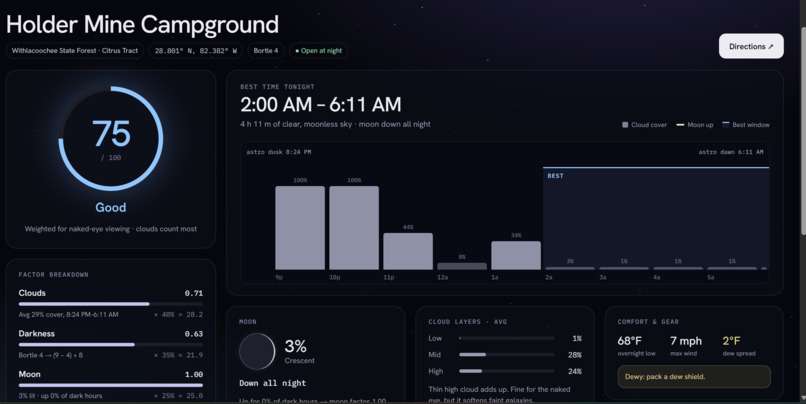The height and width of the screenshot is (404, 806).
Task: Click the Dewy: pack a dew shield notice
Action: [x=694, y=377]
